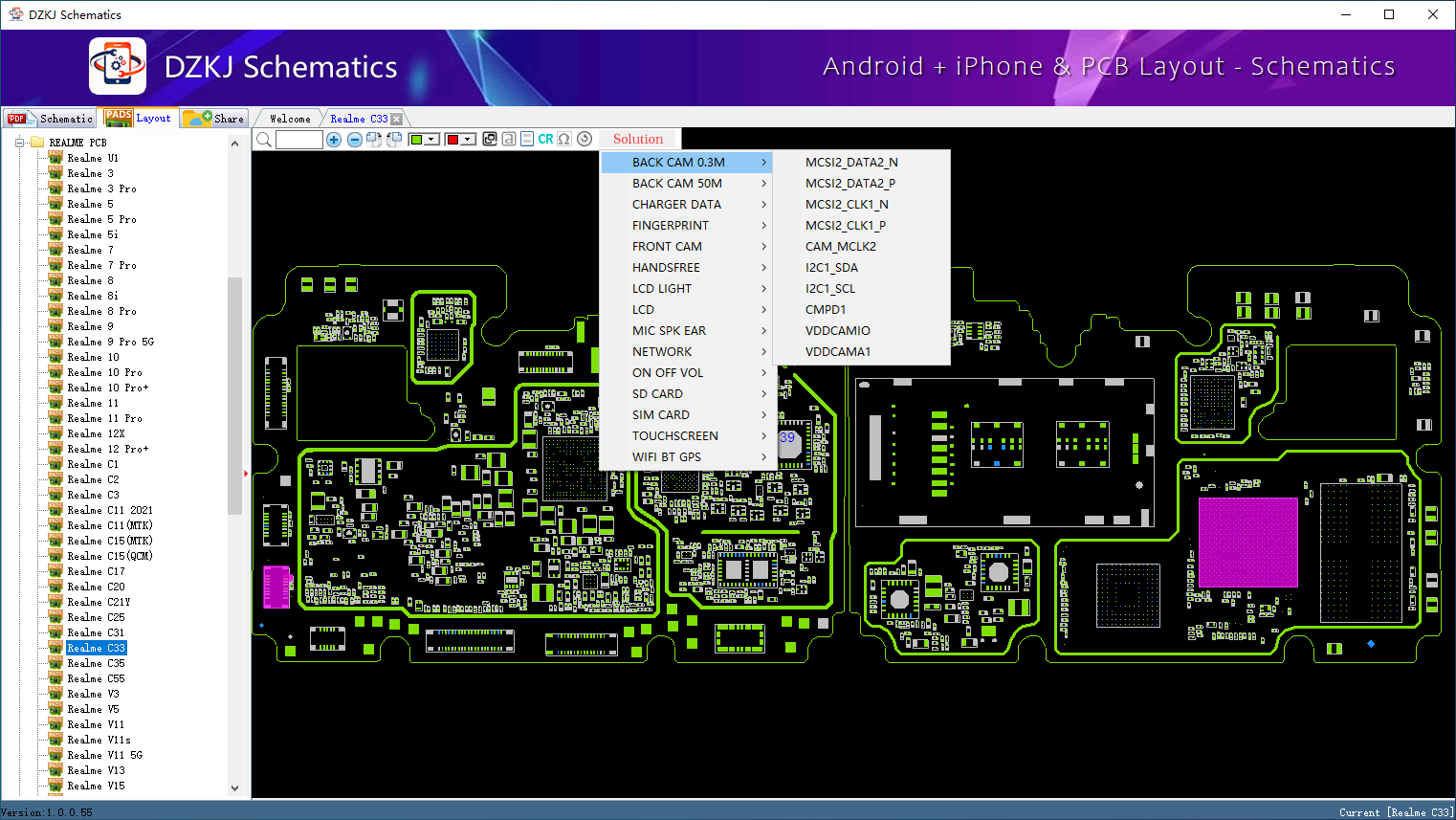Click the zoom in plus icon

[334, 140]
